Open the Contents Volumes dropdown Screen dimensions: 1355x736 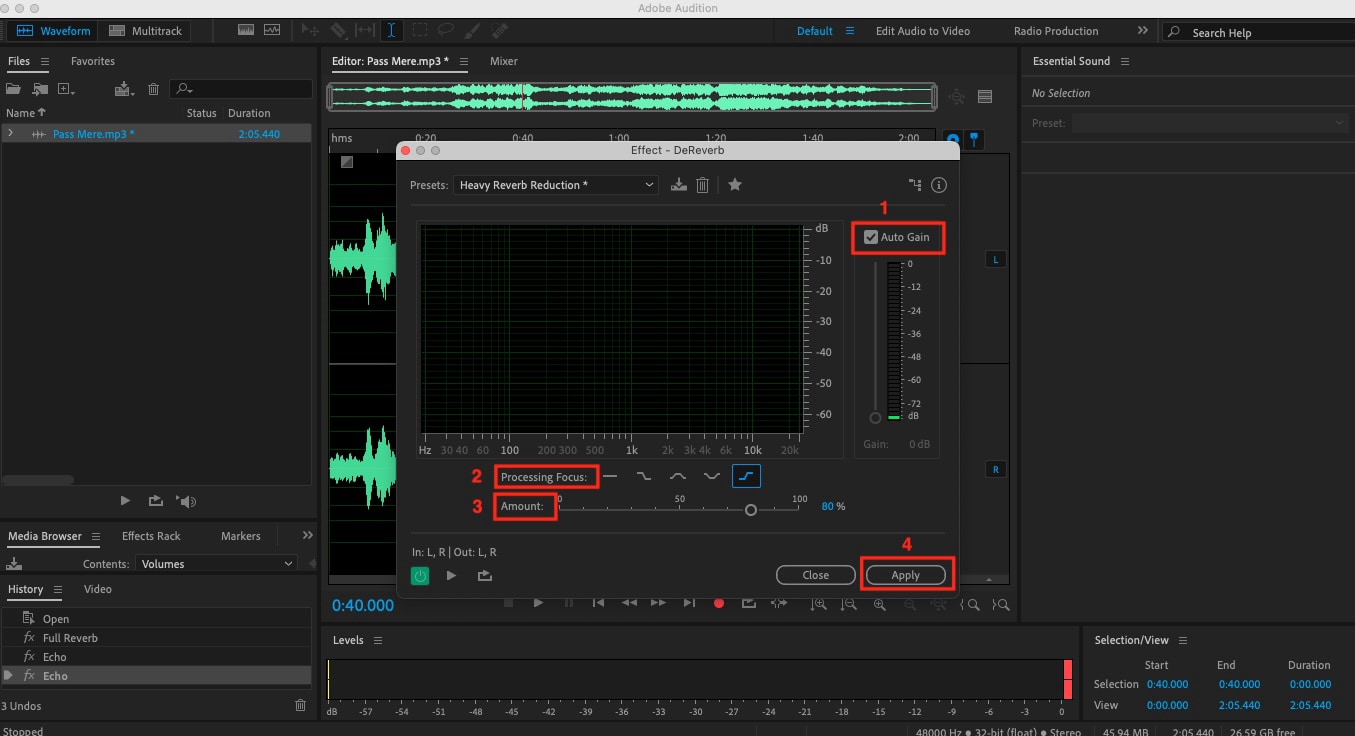point(217,564)
